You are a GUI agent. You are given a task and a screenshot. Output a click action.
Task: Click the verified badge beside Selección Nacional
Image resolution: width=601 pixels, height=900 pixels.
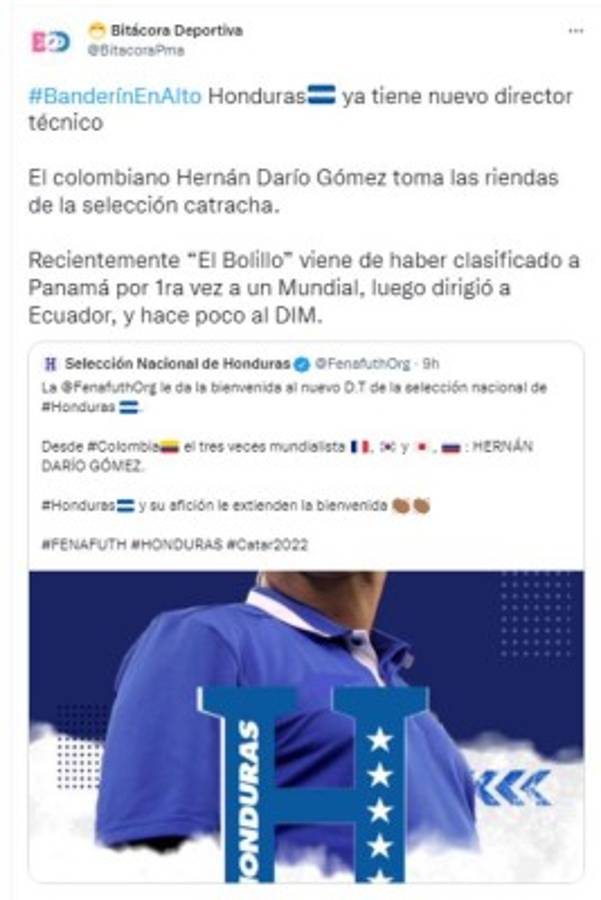(x=302, y=364)
